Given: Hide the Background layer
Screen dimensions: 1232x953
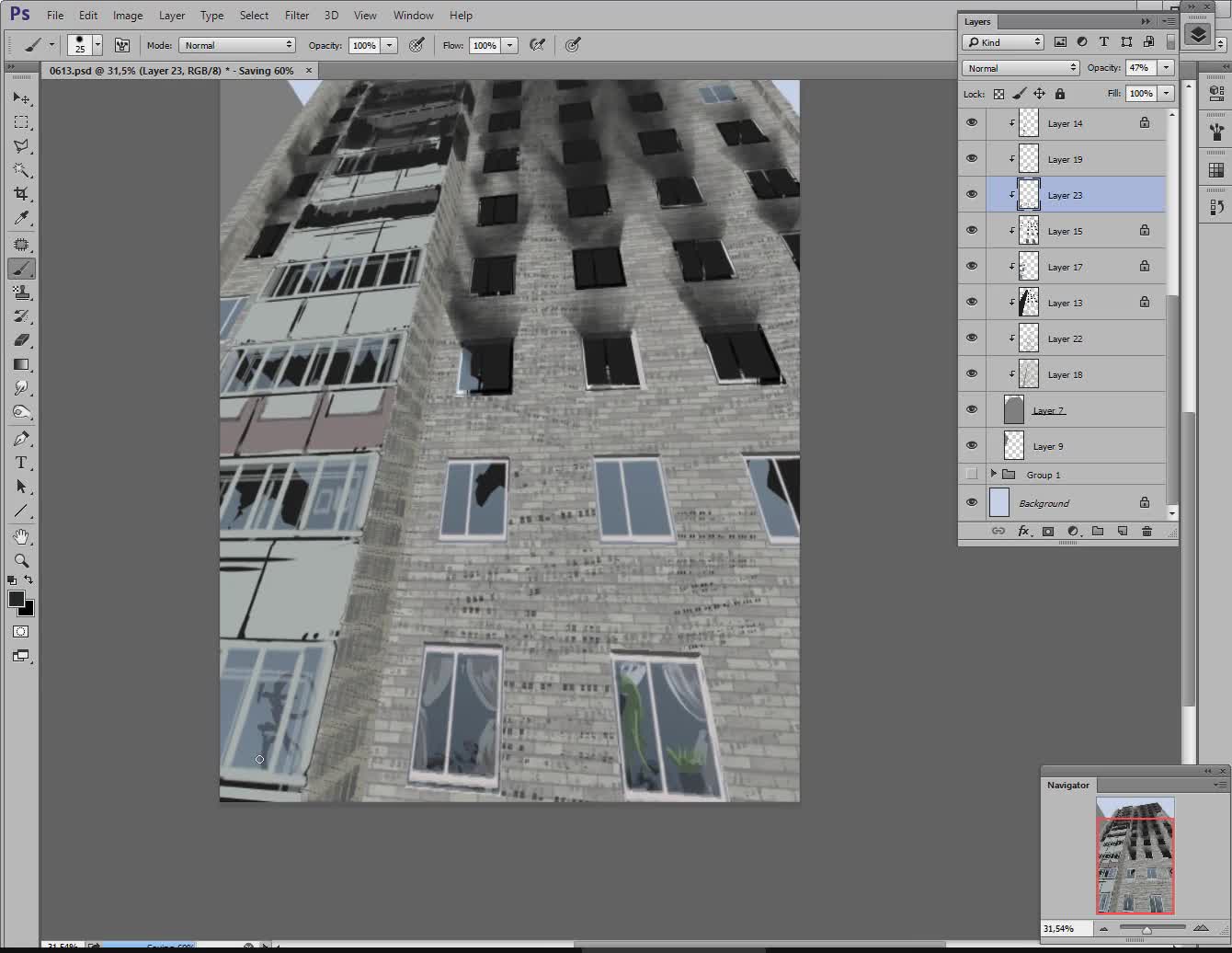Looking at the screenshot, I should coord(972,502).
